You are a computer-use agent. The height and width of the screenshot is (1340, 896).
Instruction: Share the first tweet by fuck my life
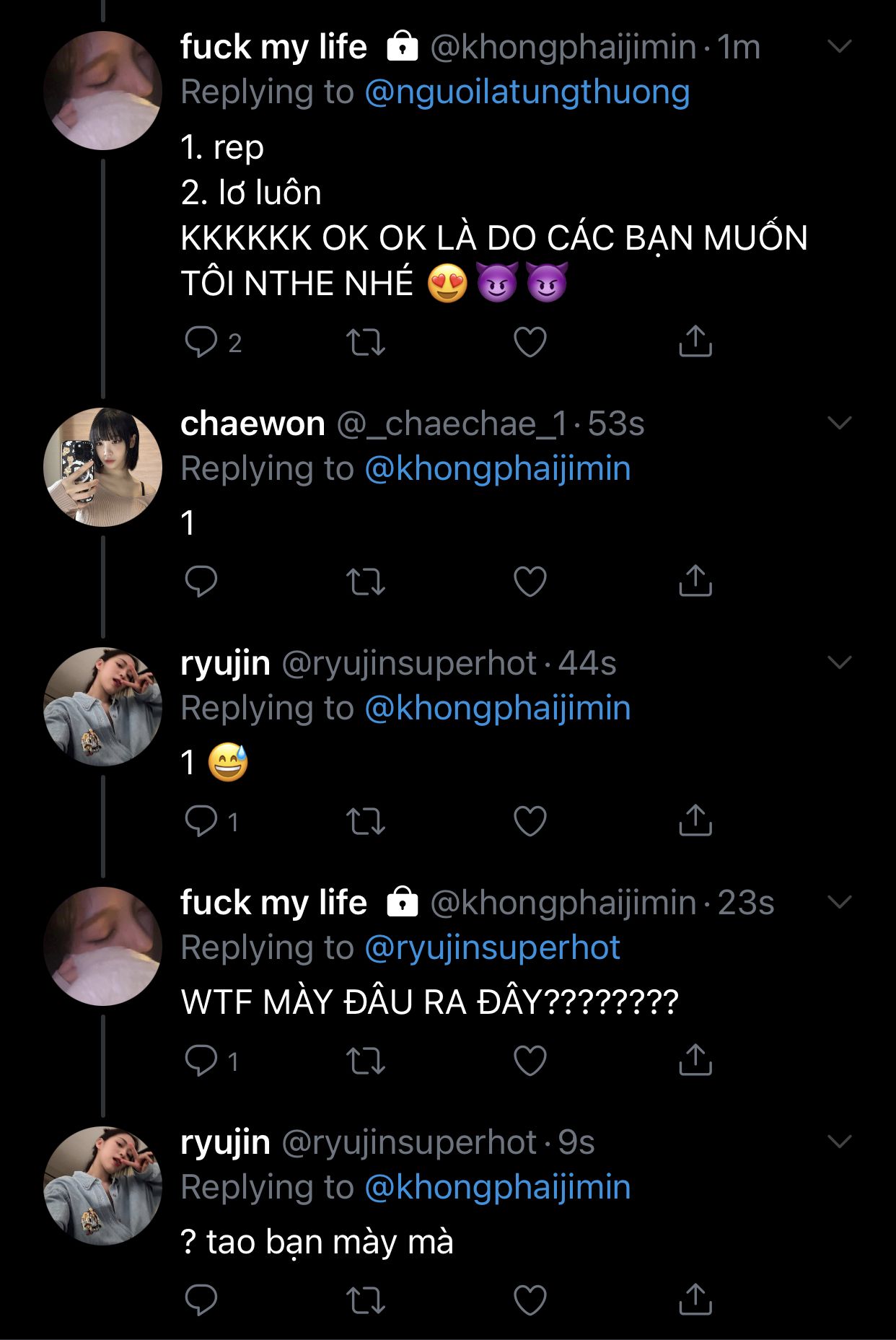pyautogui.click(x=695, y=342)
